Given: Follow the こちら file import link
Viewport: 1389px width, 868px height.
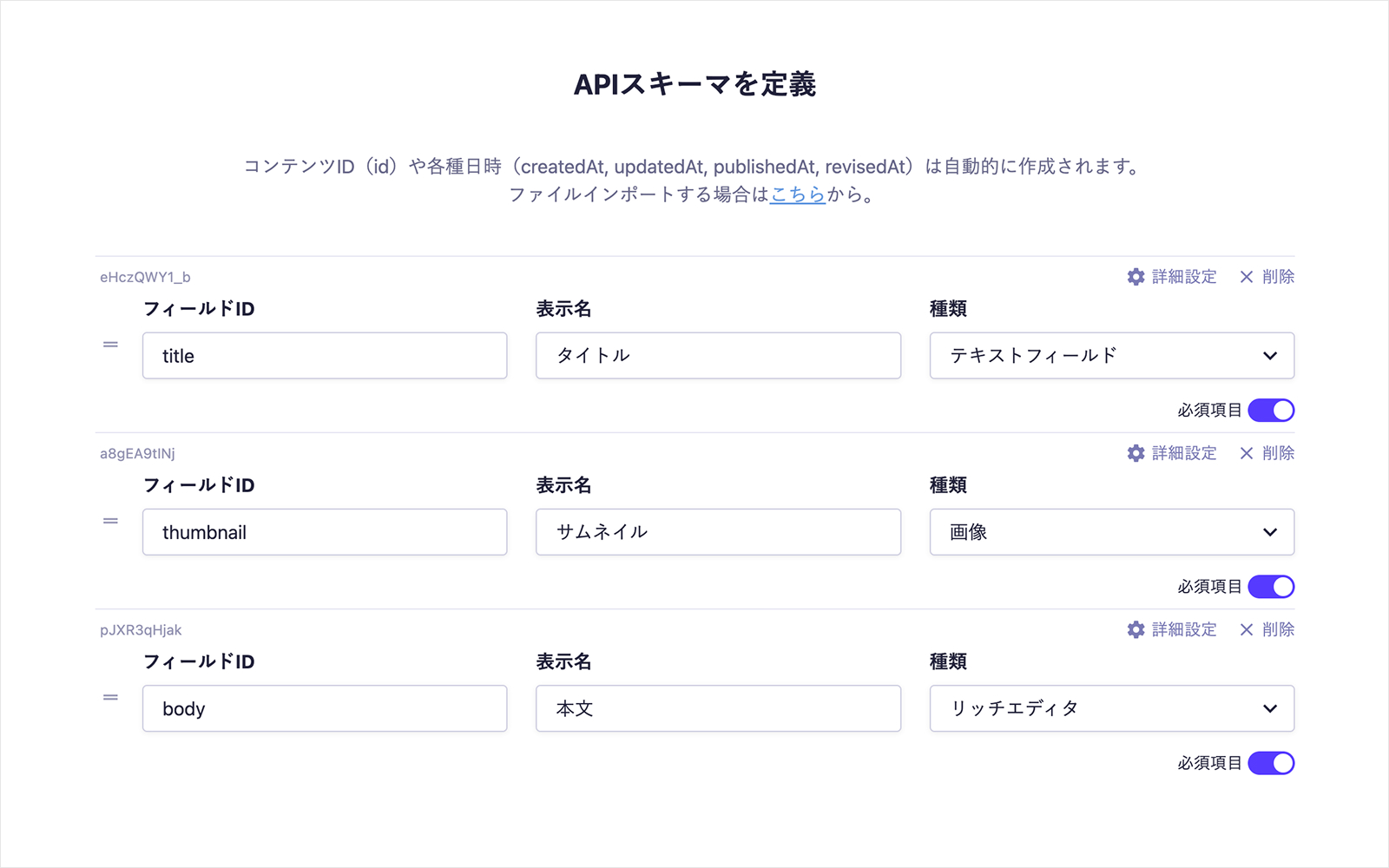Looking at the screenshot, I should (797, 194).
